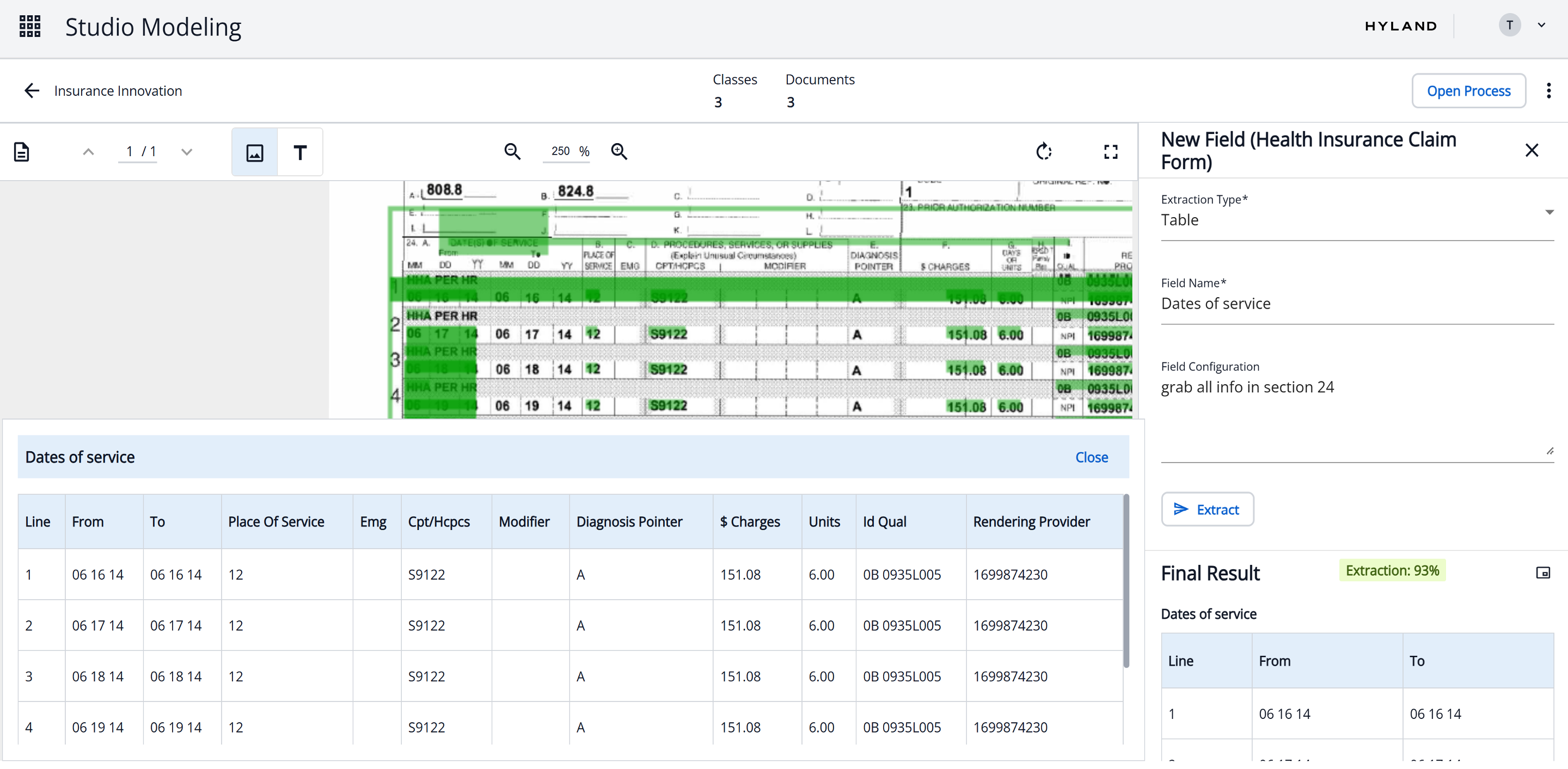This screenshot has width=1568, height=769.
Task: Close the Dates of service table
Action: coord(1092,458)
